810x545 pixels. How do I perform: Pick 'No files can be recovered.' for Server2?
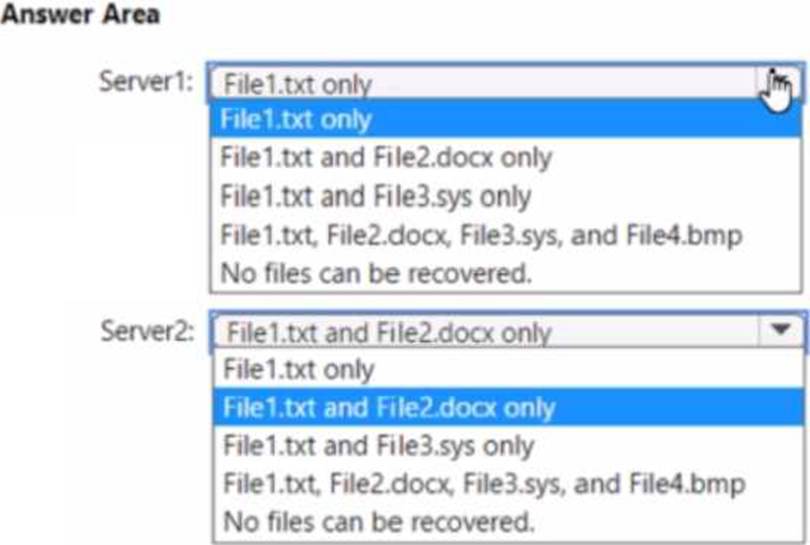(509, 522)
